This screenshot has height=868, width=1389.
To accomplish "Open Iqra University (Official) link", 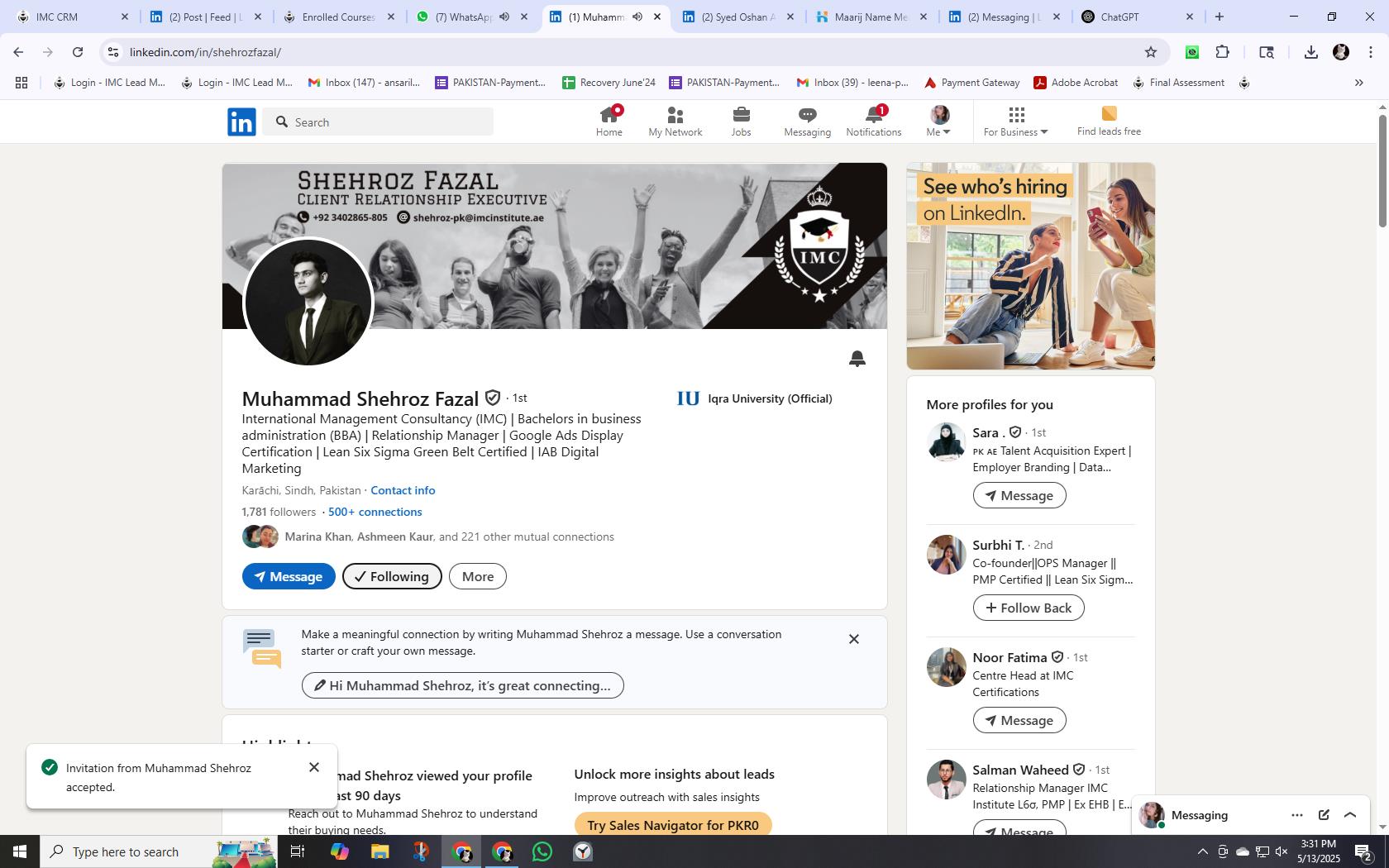I will (x=755, y=398).
